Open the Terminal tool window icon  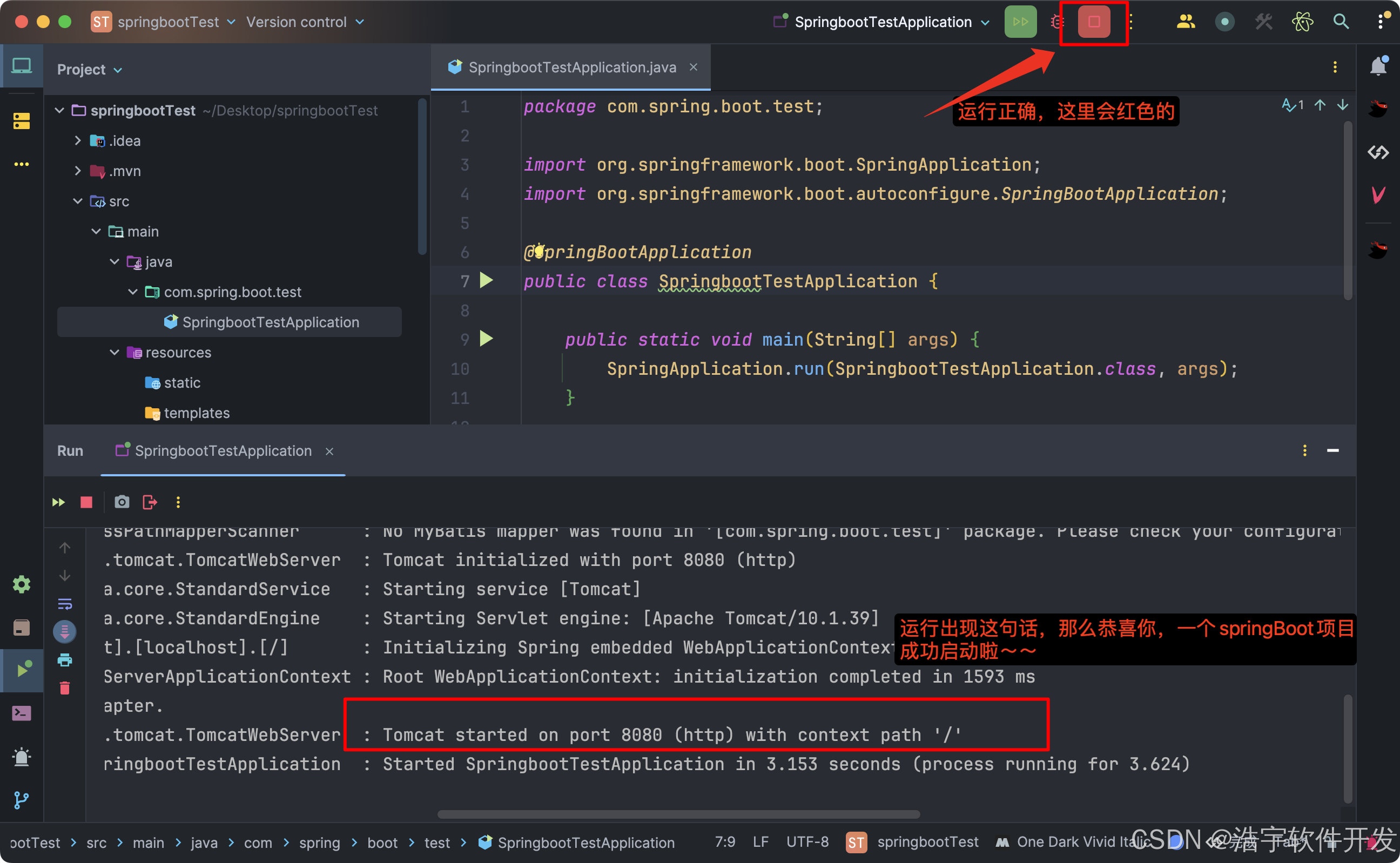point(22,713)
